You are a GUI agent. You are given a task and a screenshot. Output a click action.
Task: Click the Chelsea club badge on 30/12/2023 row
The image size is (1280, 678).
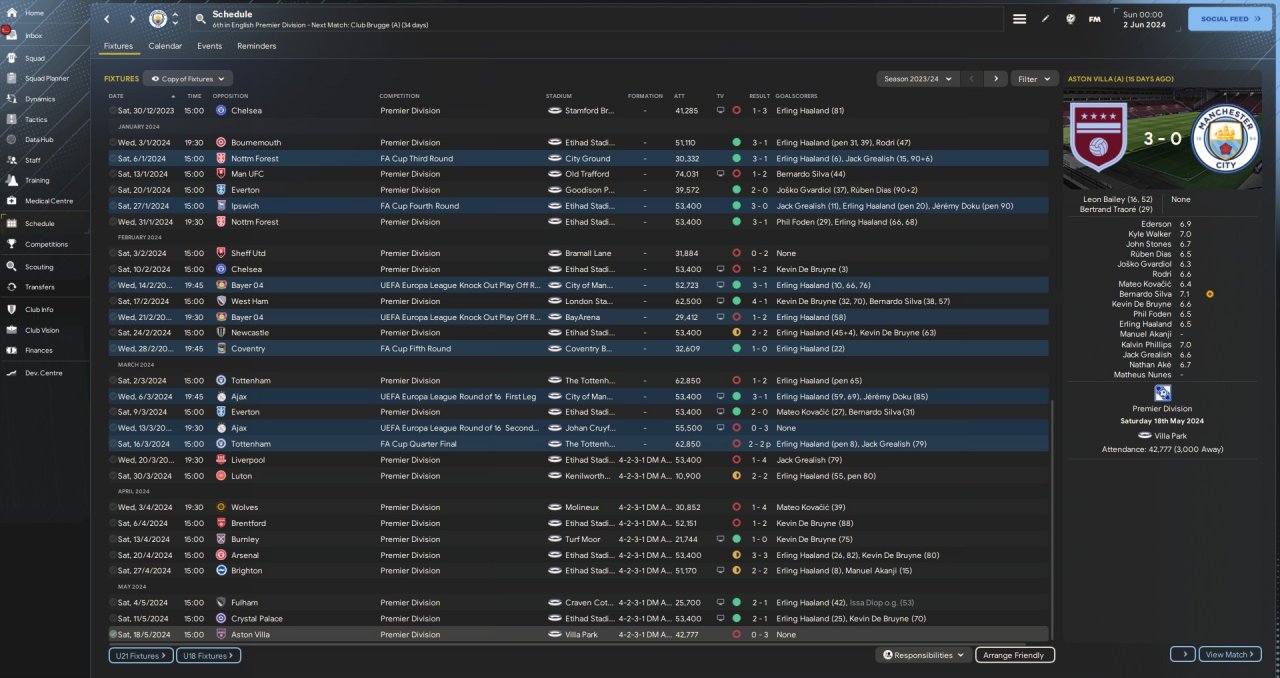221,110
